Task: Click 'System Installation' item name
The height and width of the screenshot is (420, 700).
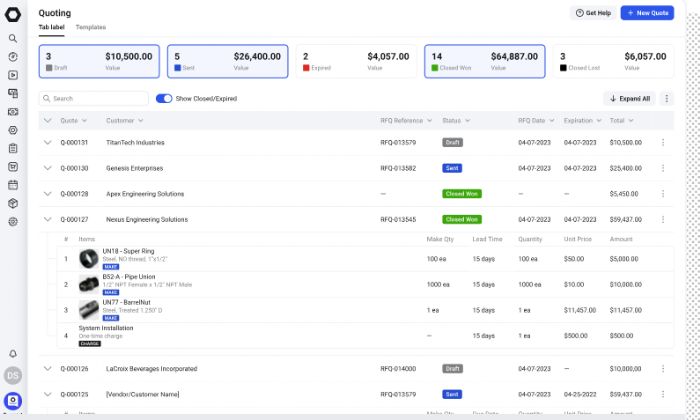Action: point(106,328)
